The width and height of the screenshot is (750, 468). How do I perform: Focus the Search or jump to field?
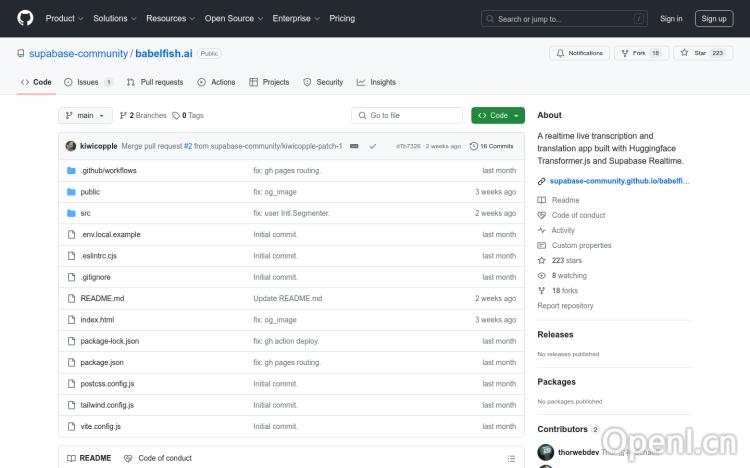click(x=564, y=19)
